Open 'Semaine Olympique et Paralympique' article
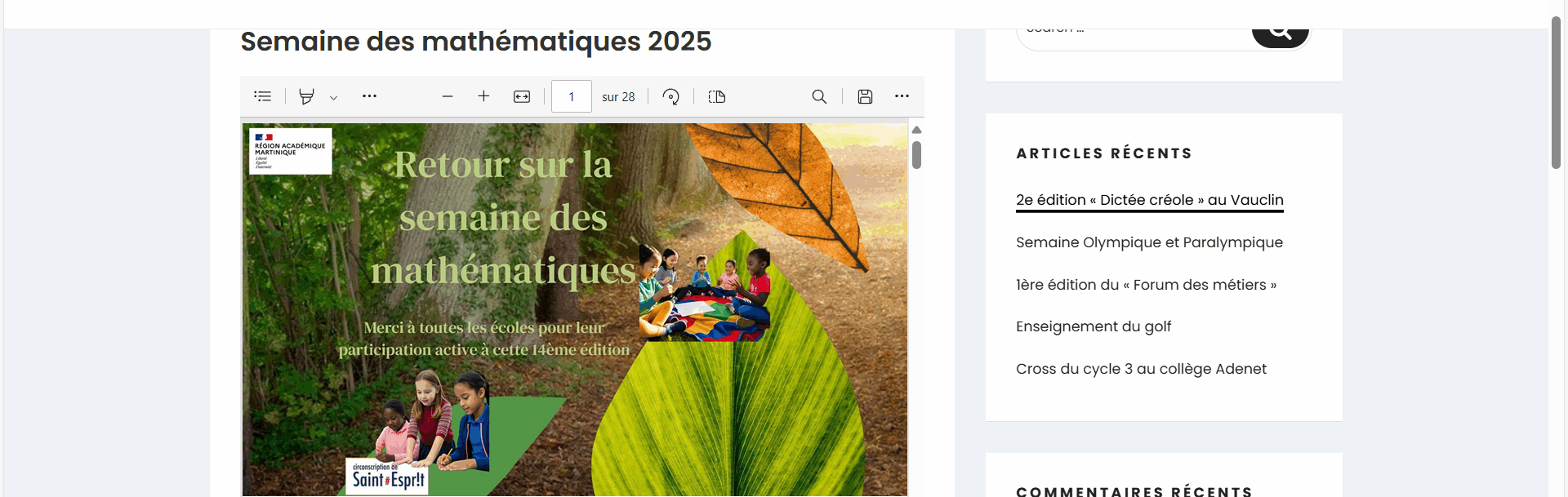Image resolution: width=1568 pixels, height=497 pixels. tap(1149, 242)
